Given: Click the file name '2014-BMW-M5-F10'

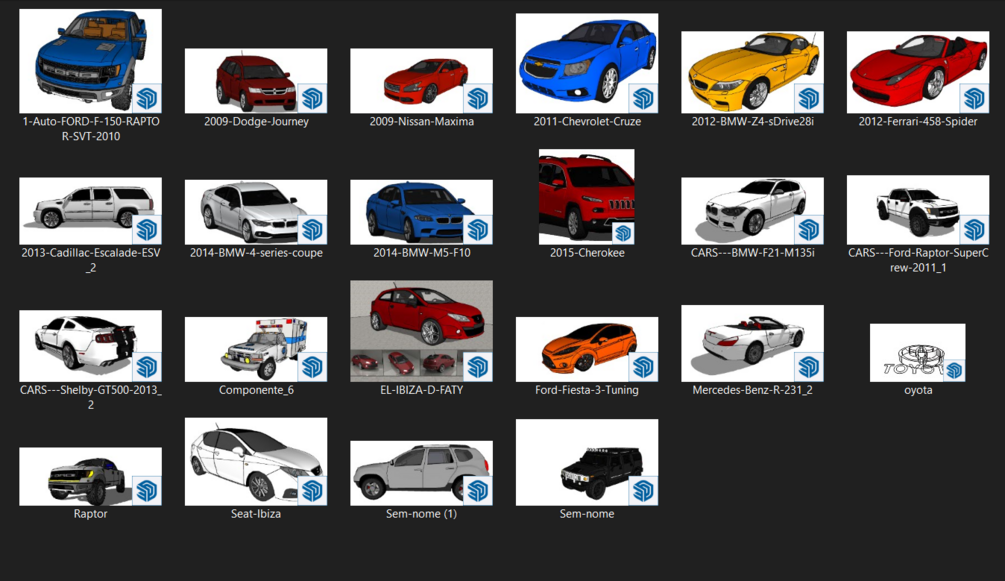Looking at the screenshot, I should 422,253.
